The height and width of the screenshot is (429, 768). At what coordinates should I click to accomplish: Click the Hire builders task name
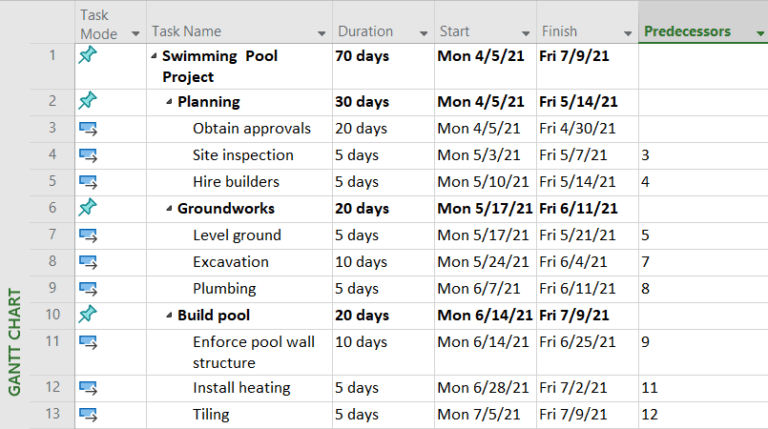tap(236, 182)
